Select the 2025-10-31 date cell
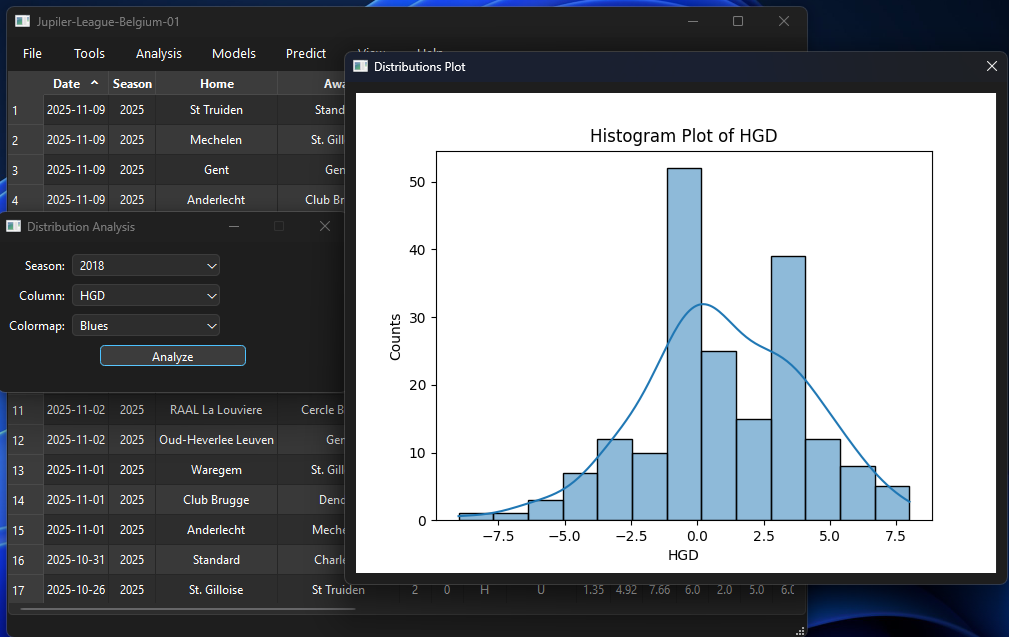This screenshot has height=637, width=1009. [76, 560]
